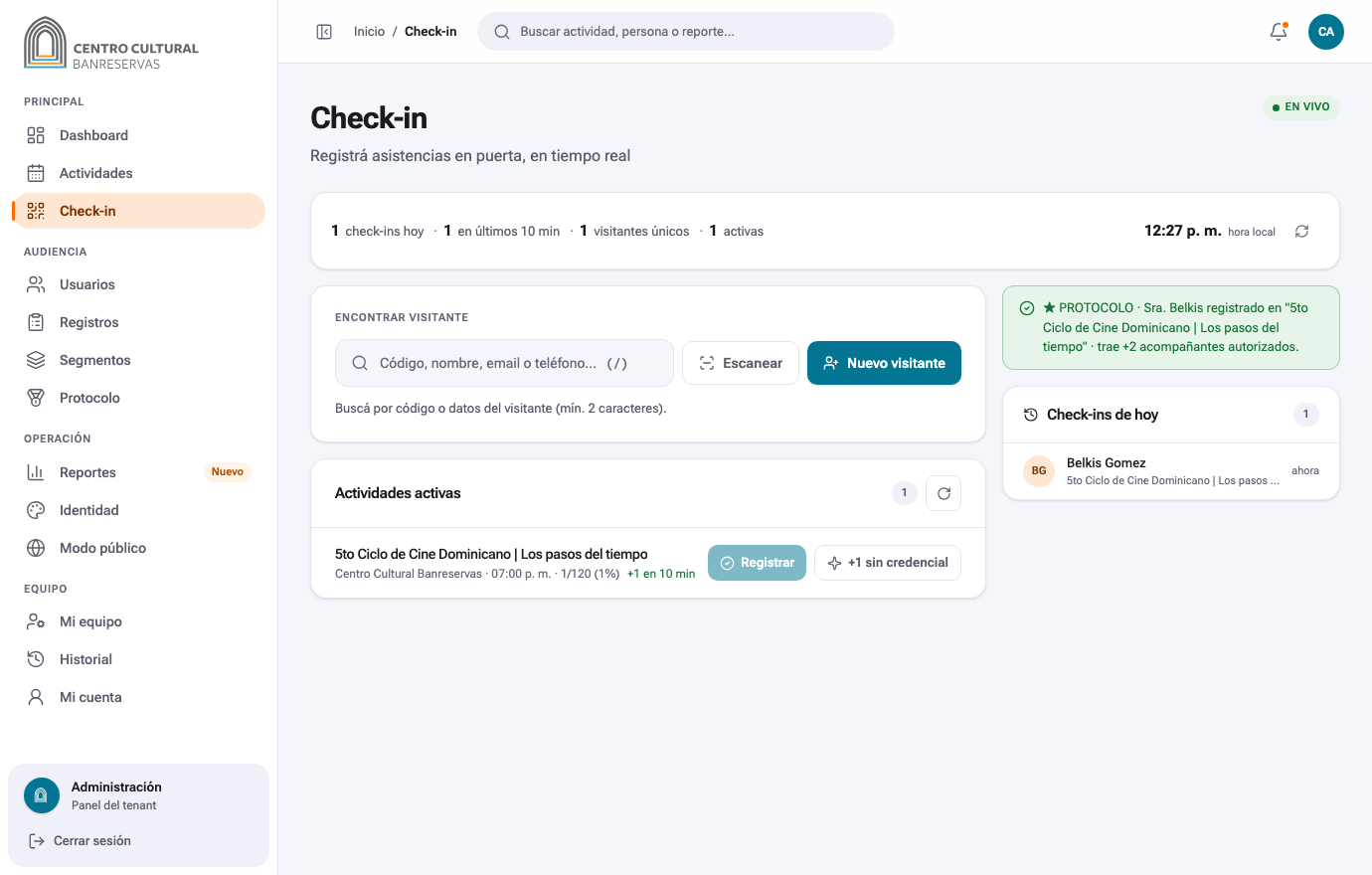Click the Protocolo medal icon
This screenshot has width=1372, height=875.
(x=36, y=398)
